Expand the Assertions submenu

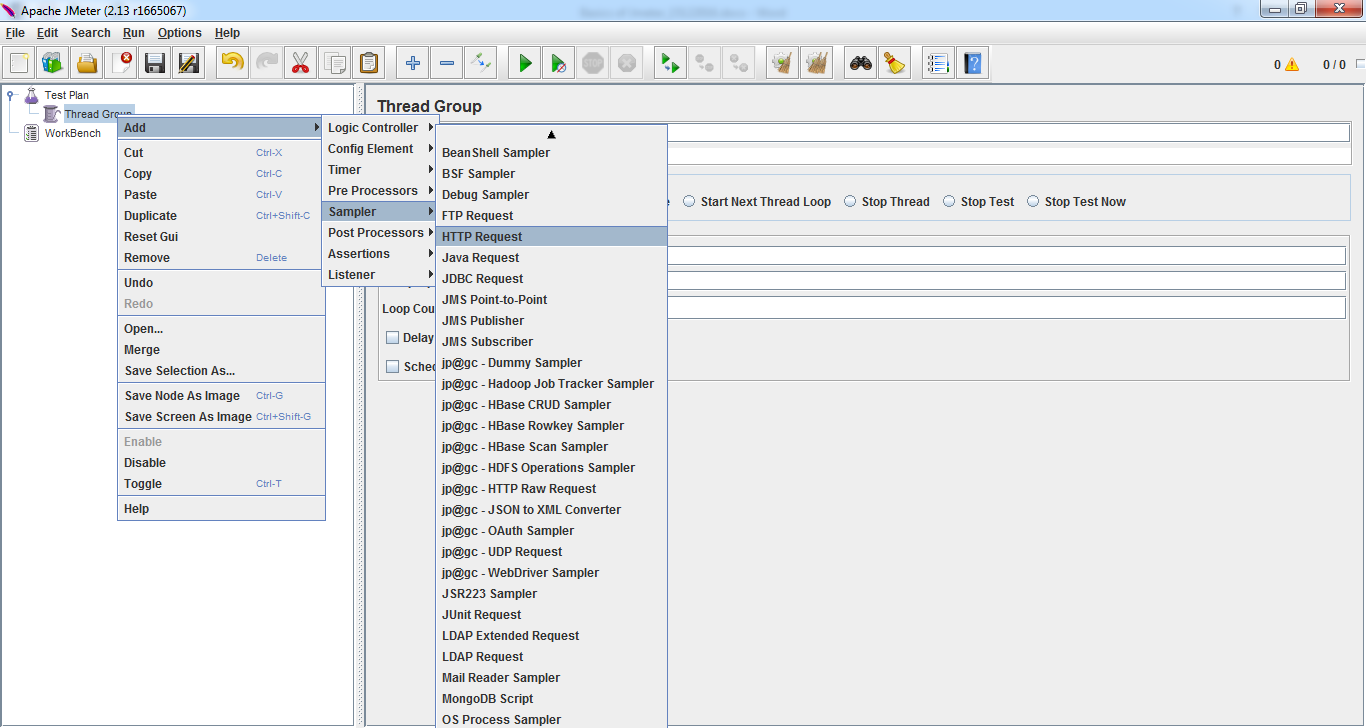coord(380,254)
